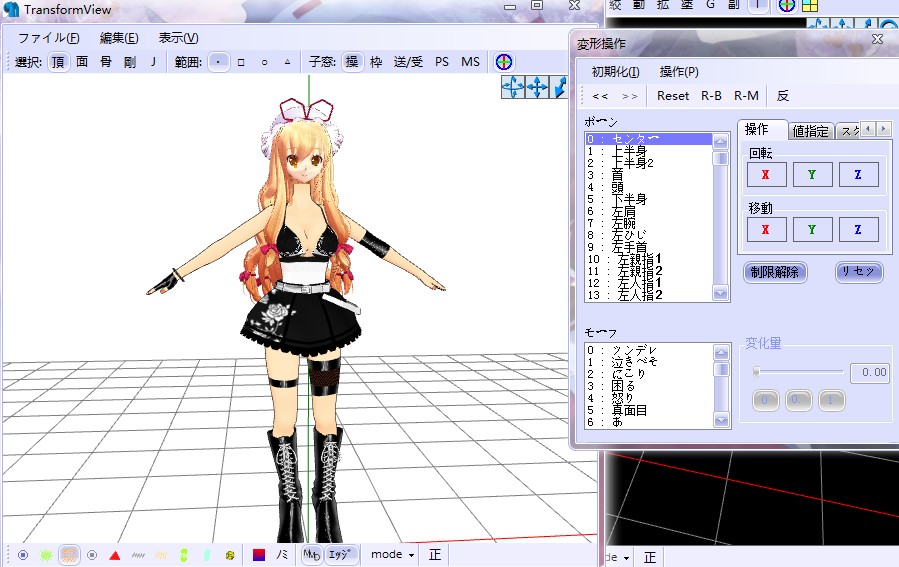Select the circle range selection mode
Screen dimensions: 899x567
click(264, 62)
